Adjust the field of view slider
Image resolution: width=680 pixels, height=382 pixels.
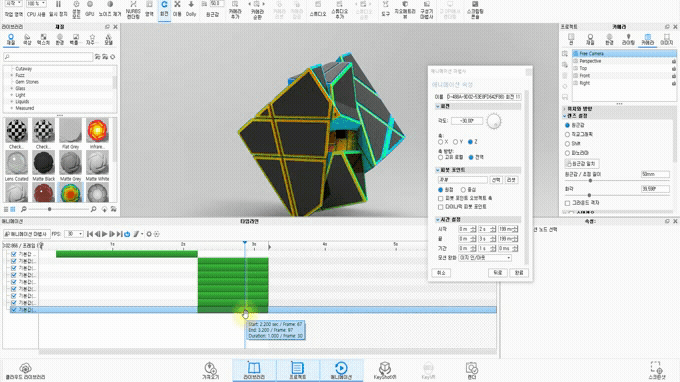pos(589,195)
